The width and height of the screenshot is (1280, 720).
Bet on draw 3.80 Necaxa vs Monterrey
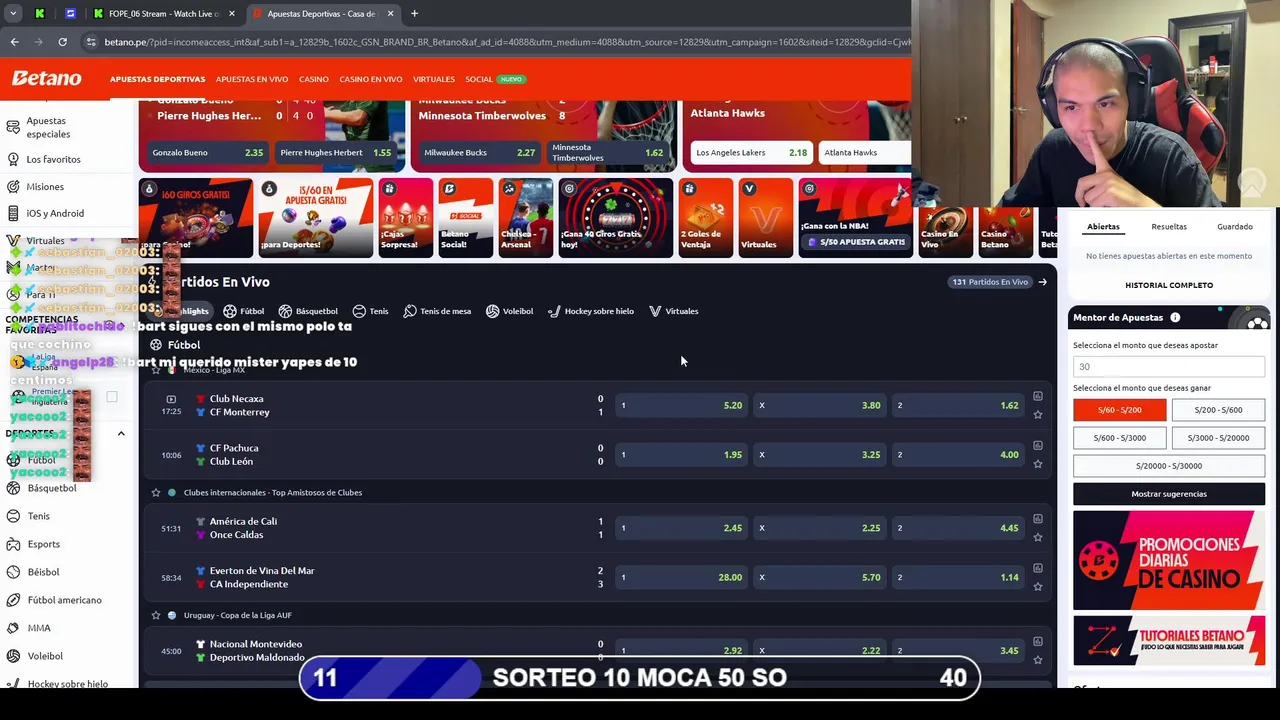click(819, 405)
